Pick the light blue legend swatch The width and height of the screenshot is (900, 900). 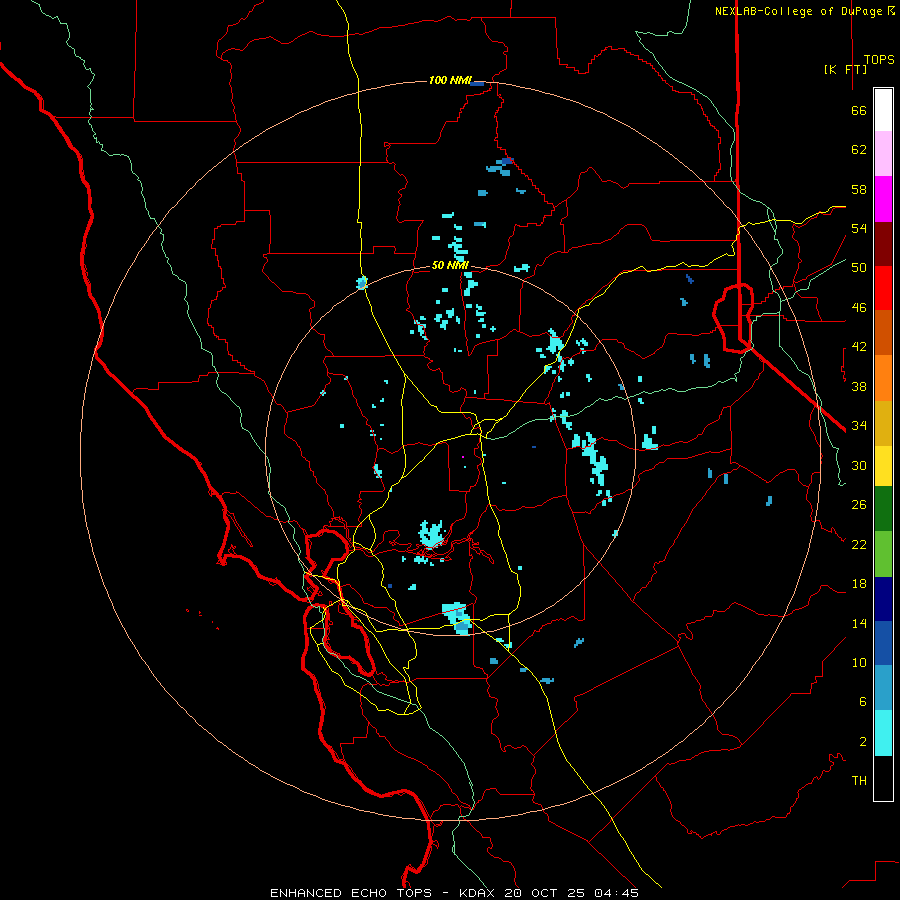883,688
